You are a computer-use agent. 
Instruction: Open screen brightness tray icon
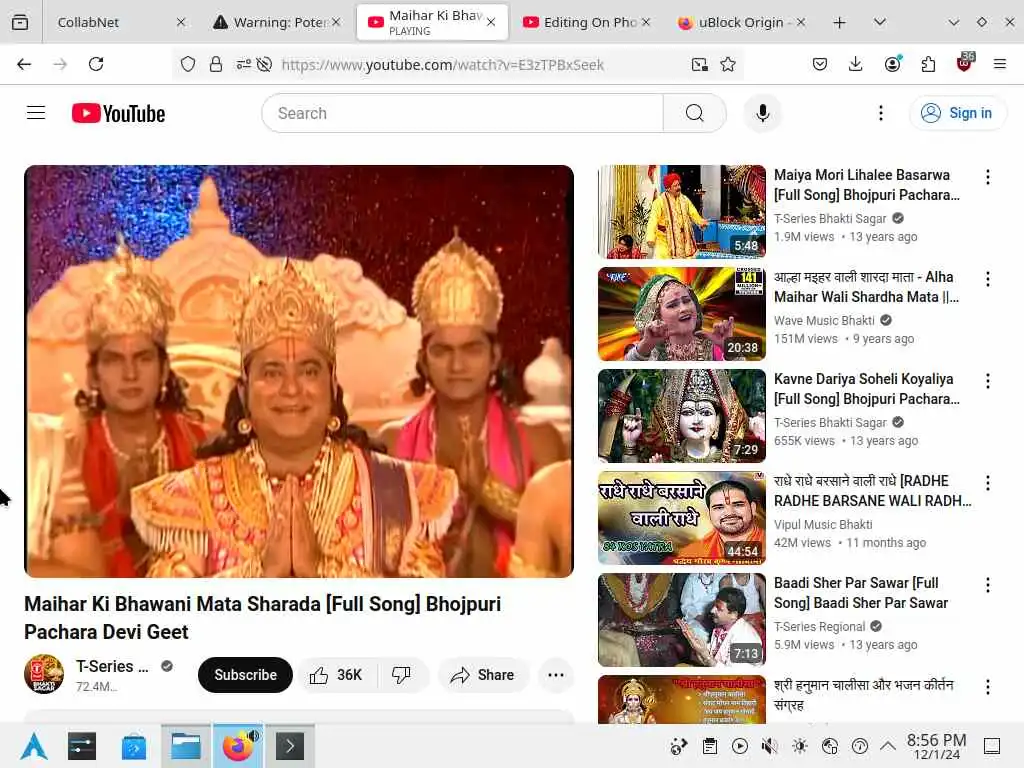800,746
